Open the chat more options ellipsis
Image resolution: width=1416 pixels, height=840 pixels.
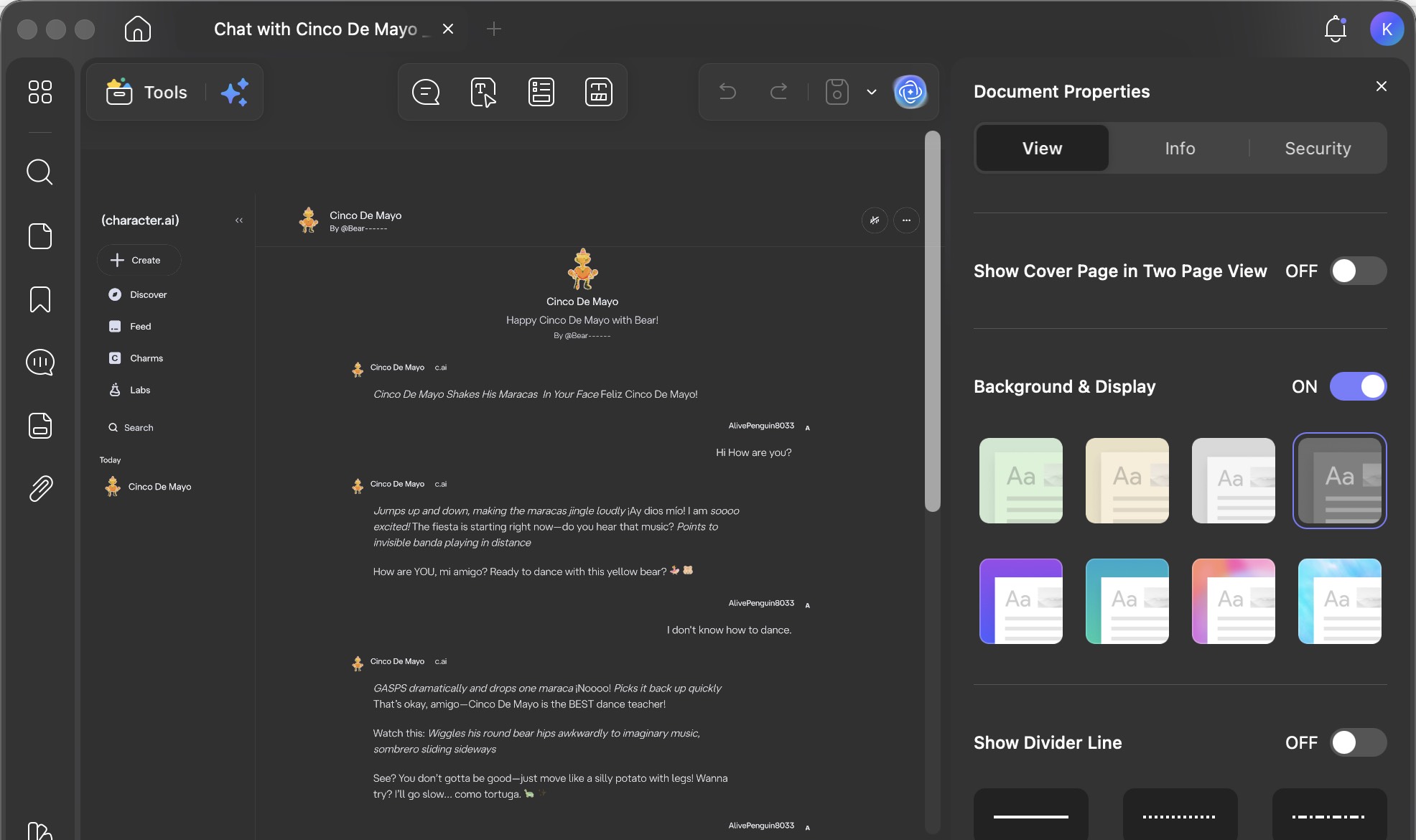coord(906,220)
